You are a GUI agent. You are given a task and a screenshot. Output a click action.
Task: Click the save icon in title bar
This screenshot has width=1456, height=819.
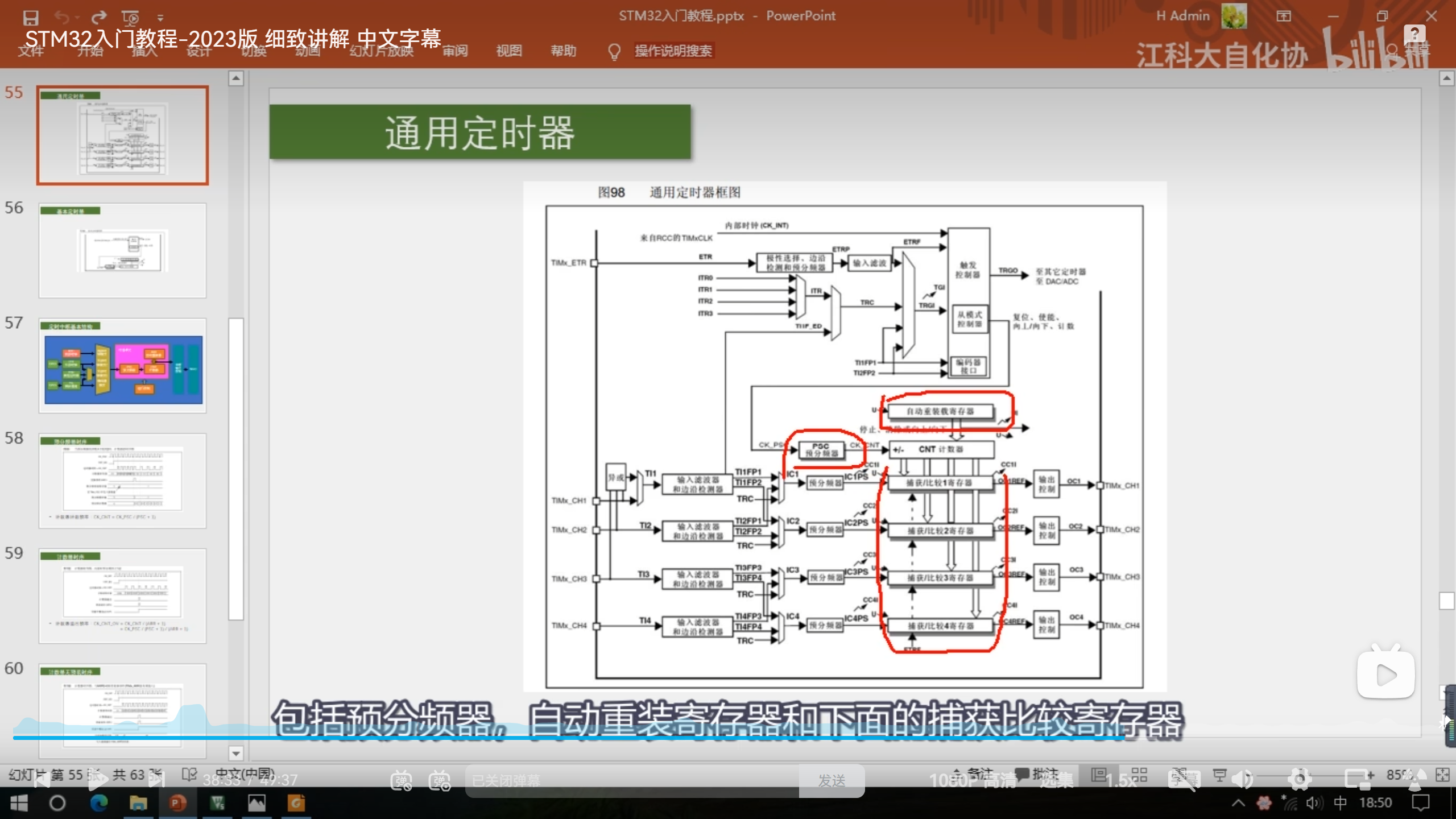pos(31,17)
